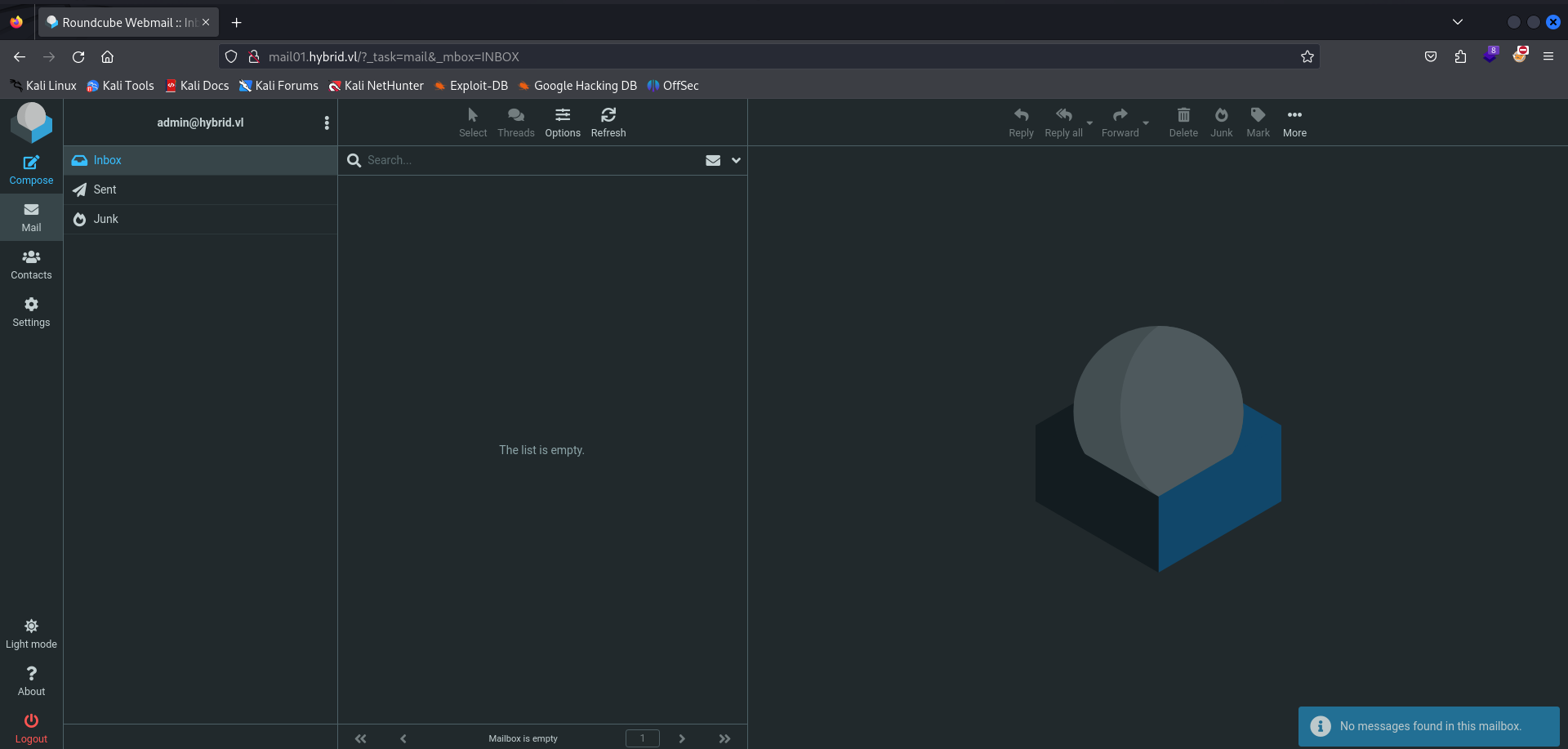Expand the search options chevron
The width and height of the screenshot is (1568, 749).
[736, 161]
